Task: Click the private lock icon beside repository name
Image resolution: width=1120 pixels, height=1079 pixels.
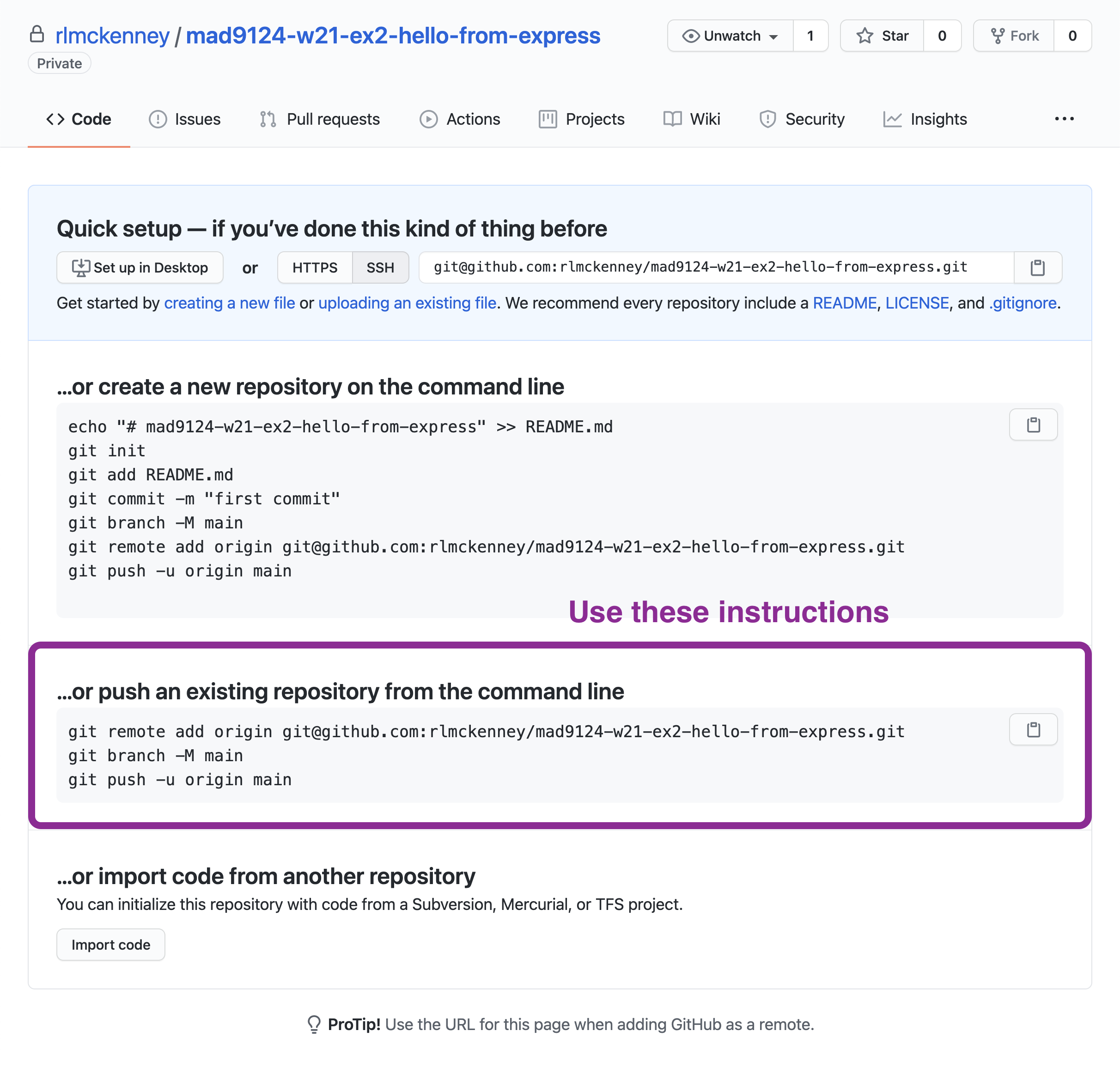Action: (37, 34)
